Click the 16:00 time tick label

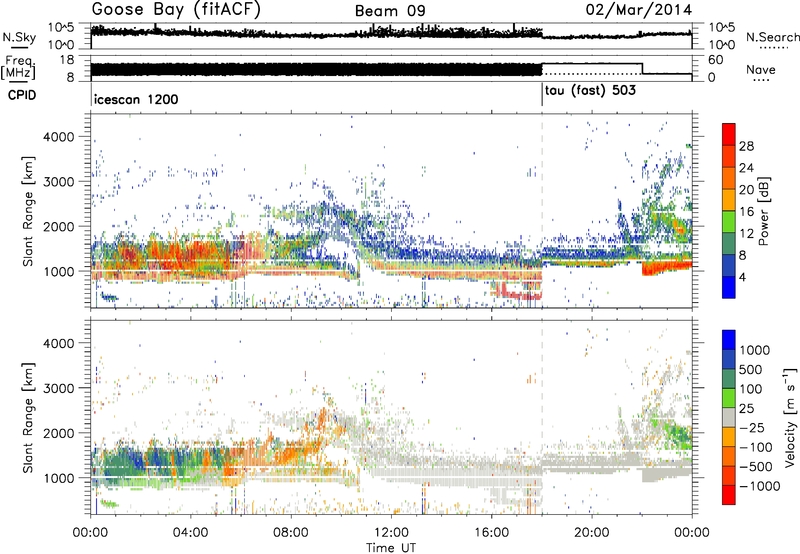pos(491,533)
